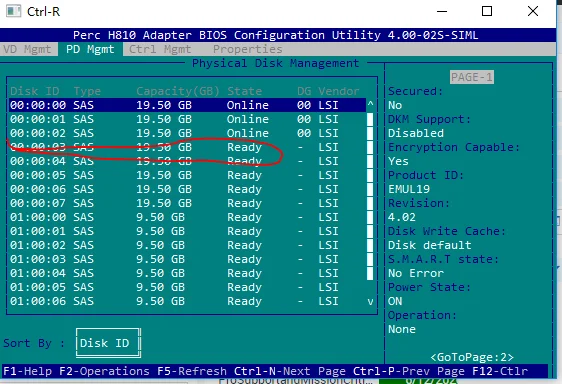562x384 pixels.
Task: Close the Ctrl-R window
Action: (x=533, y=11)
